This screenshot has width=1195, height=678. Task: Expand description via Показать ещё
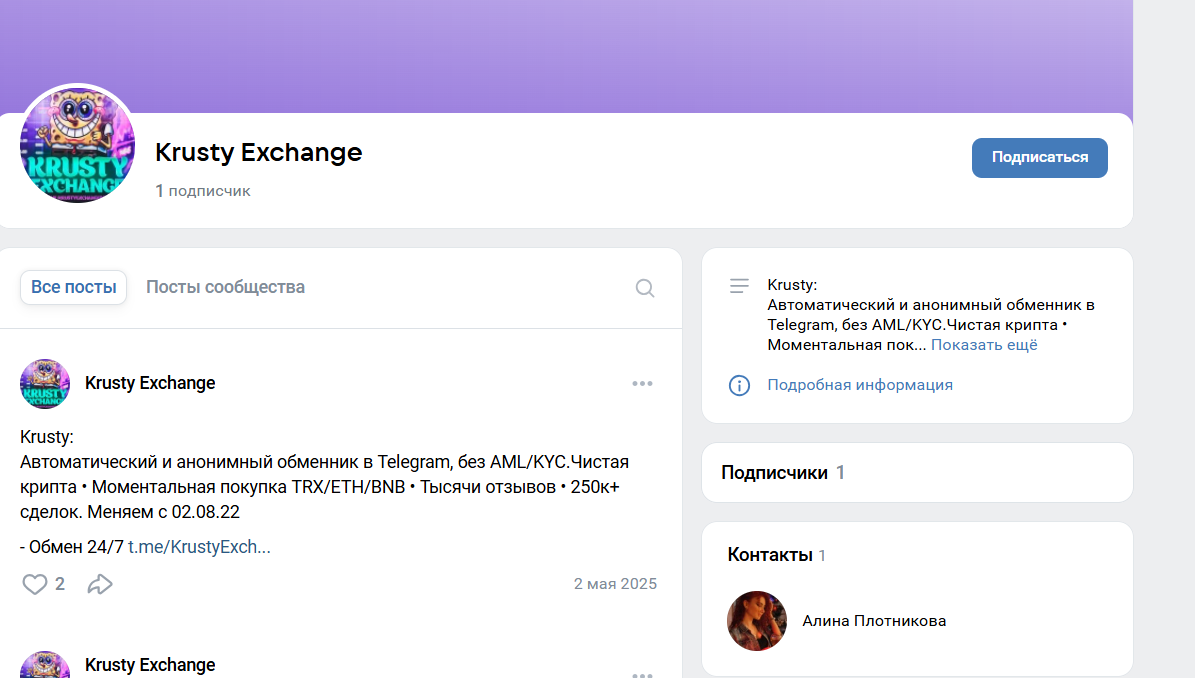984,345
